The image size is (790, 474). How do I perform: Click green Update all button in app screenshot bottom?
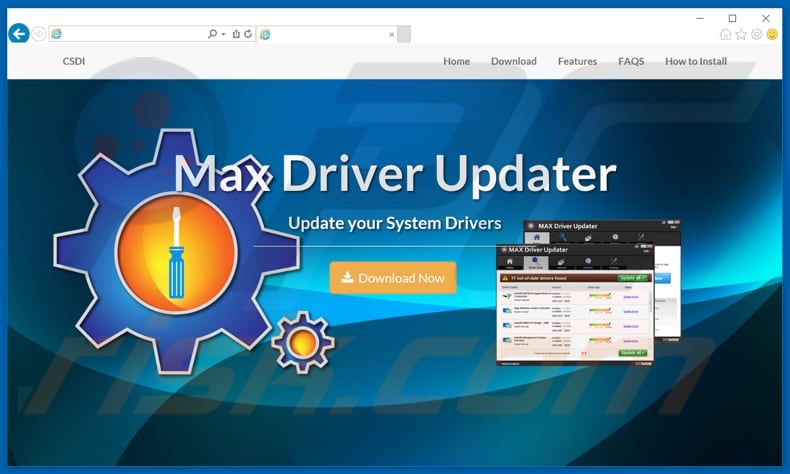[633, 353]
